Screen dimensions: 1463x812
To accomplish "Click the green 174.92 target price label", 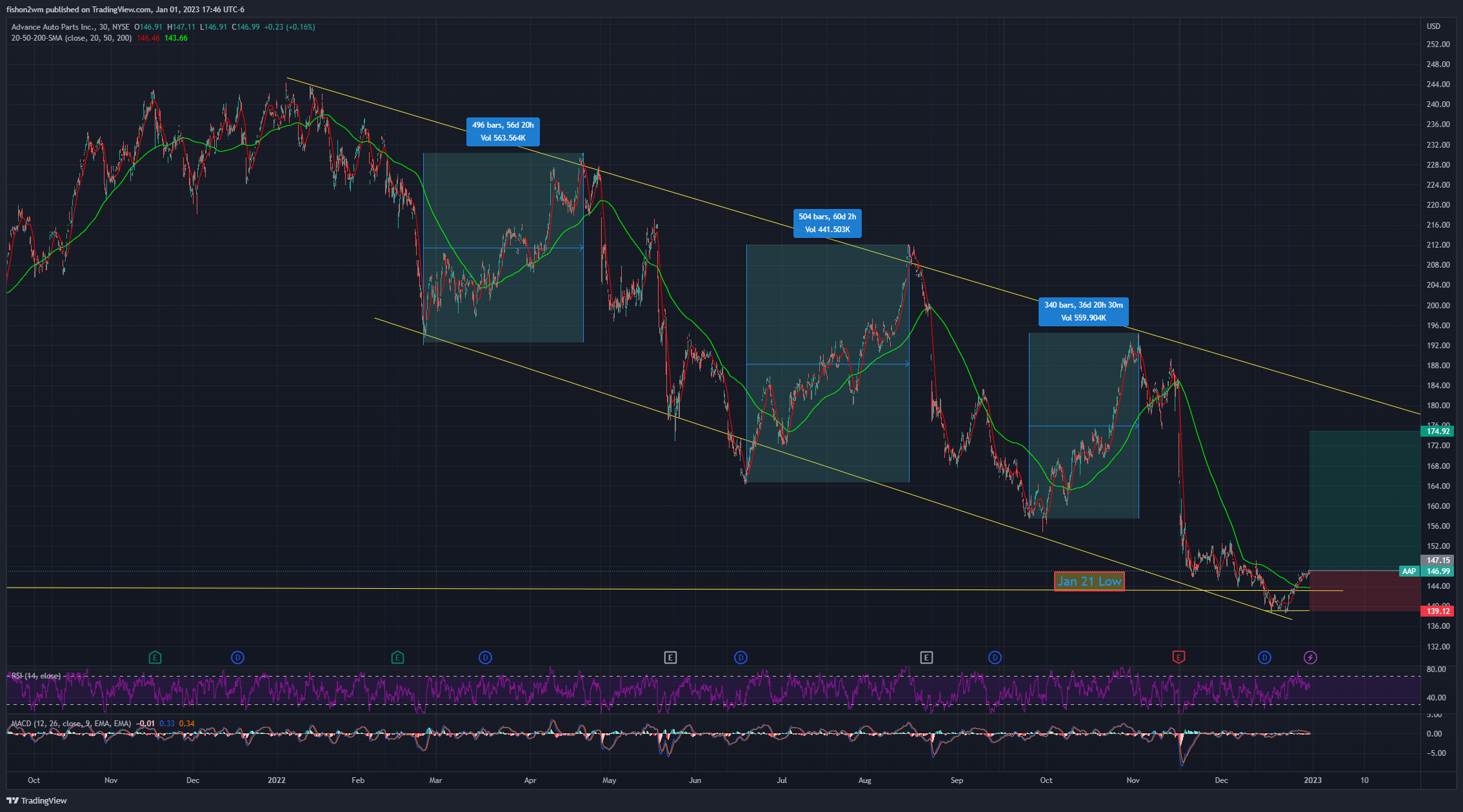I will [1438, 431].
